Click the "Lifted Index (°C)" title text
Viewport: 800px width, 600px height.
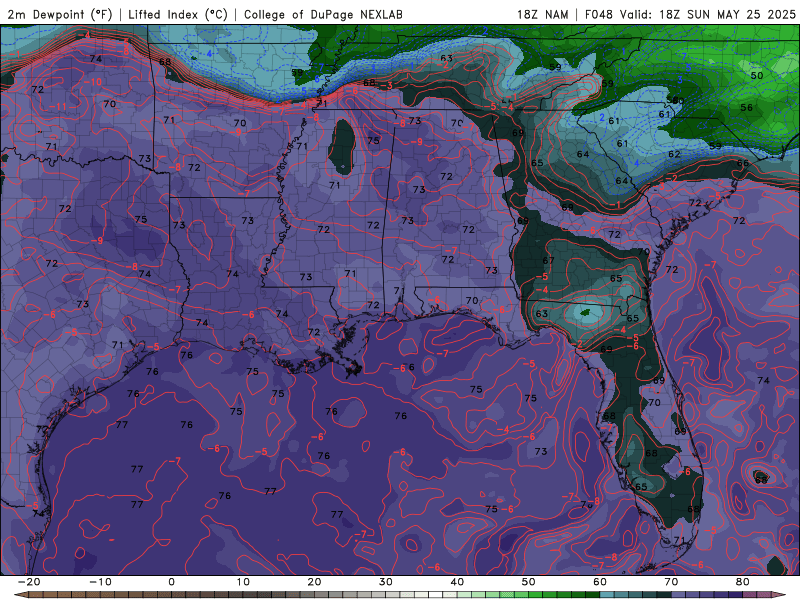(x=178, y=14)
